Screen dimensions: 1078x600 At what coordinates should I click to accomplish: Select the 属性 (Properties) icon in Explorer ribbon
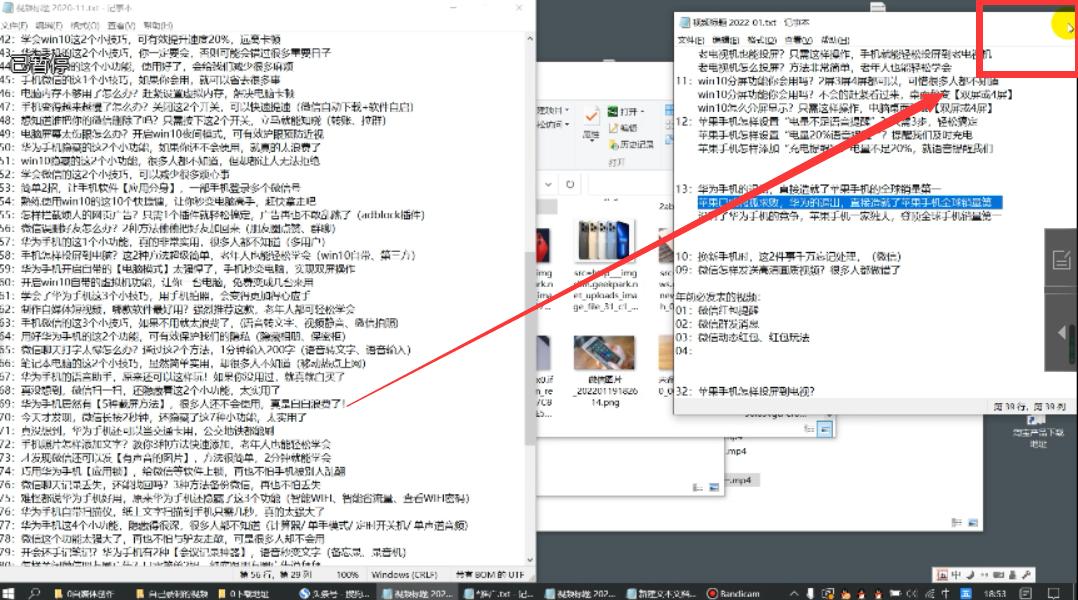tap(592, 135)
